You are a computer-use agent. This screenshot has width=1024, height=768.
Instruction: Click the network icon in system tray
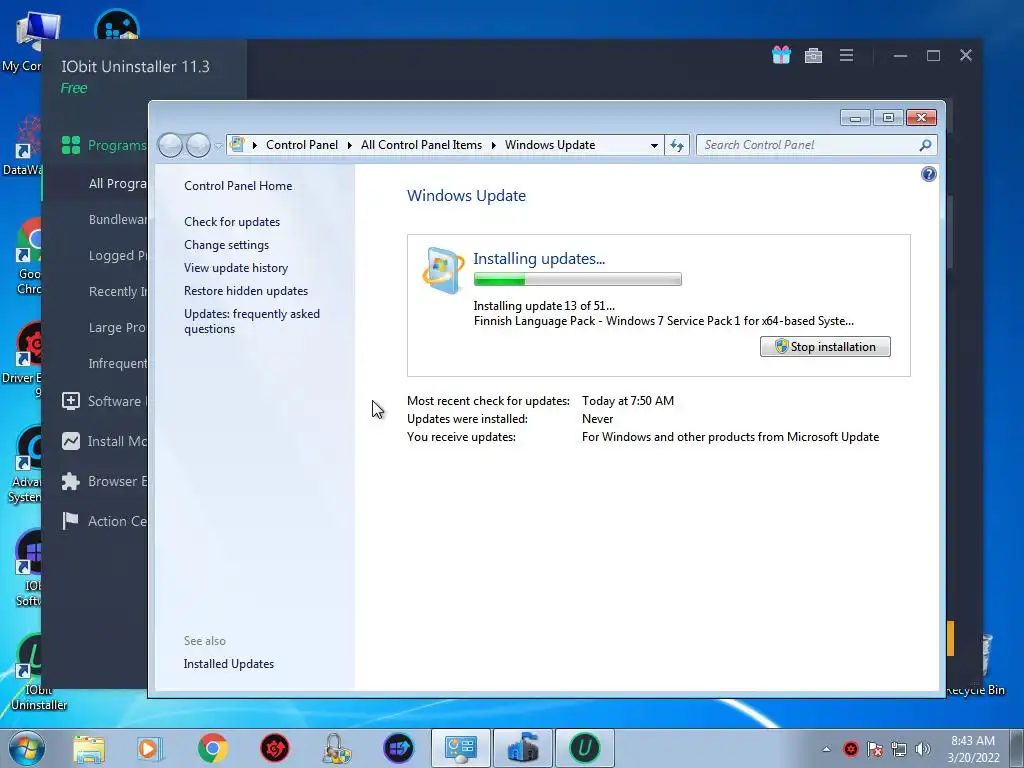click(899, 749)
